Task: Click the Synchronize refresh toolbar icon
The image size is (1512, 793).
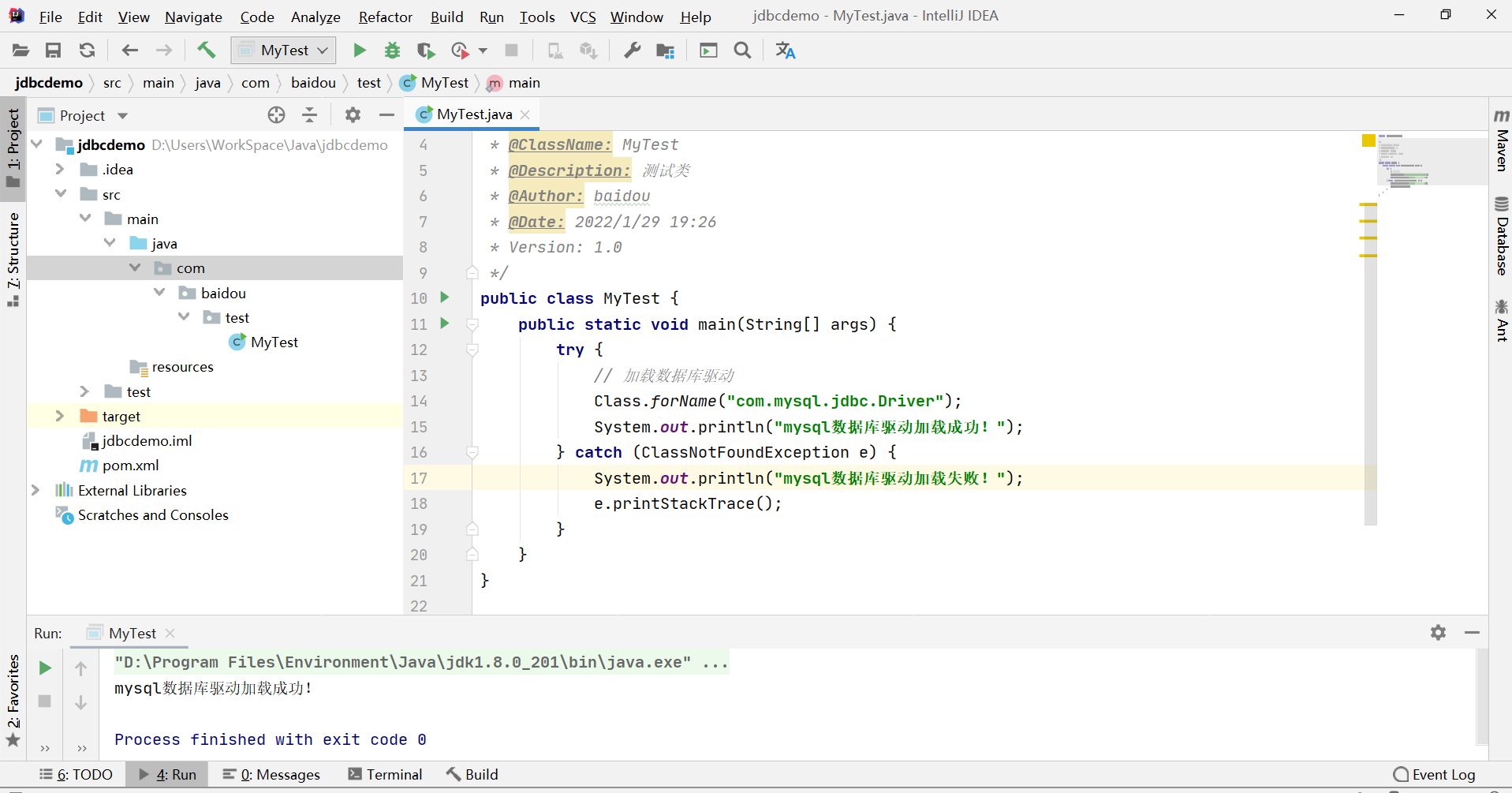Action: tap(88, 50)
